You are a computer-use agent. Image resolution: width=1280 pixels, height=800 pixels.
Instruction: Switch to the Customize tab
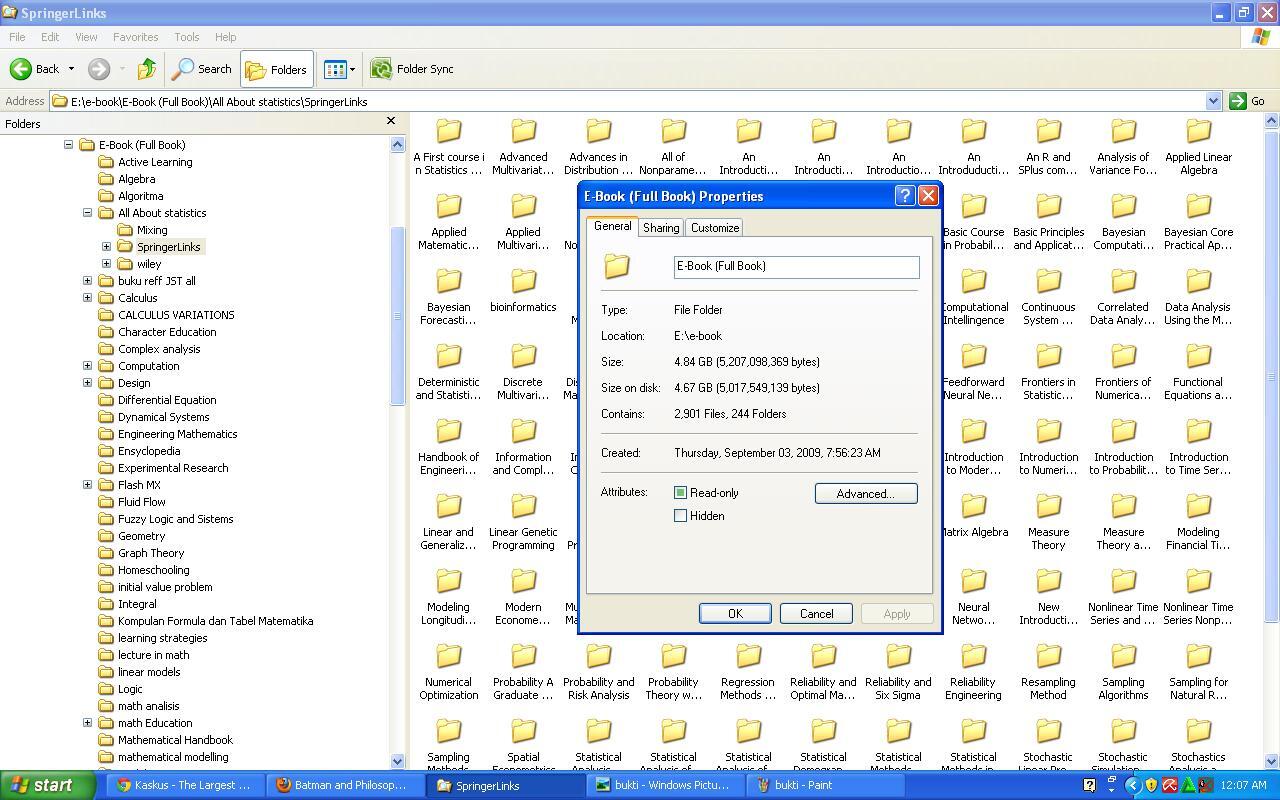(715, 228)
